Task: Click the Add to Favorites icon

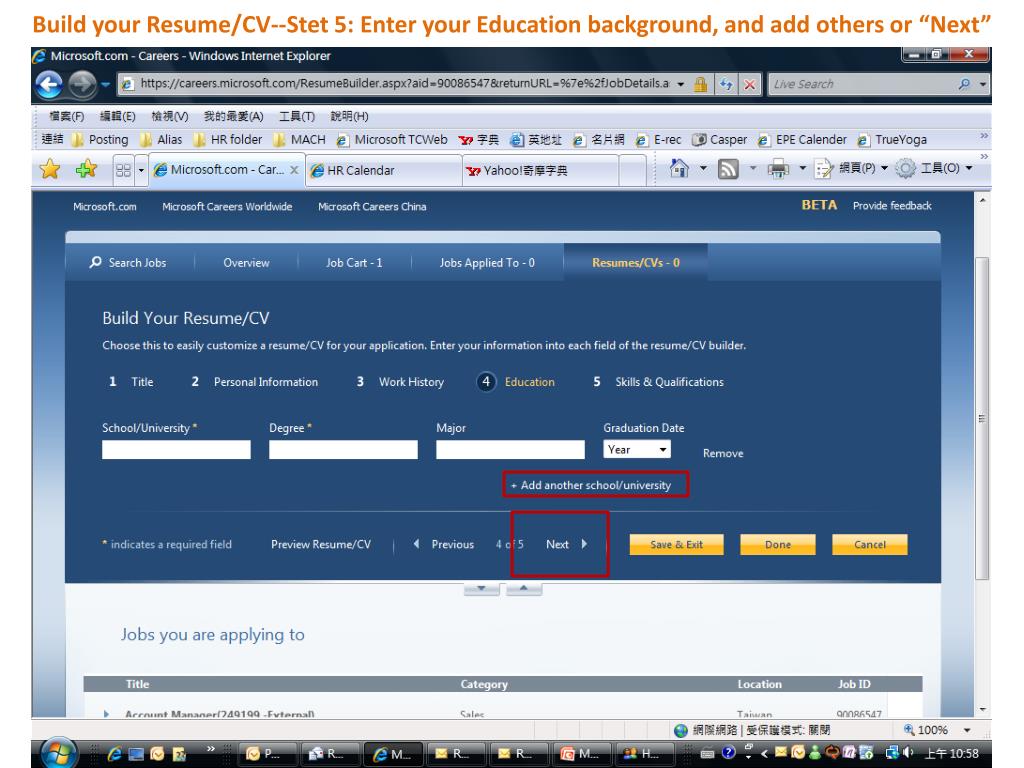Action: [x=86, y=169]
